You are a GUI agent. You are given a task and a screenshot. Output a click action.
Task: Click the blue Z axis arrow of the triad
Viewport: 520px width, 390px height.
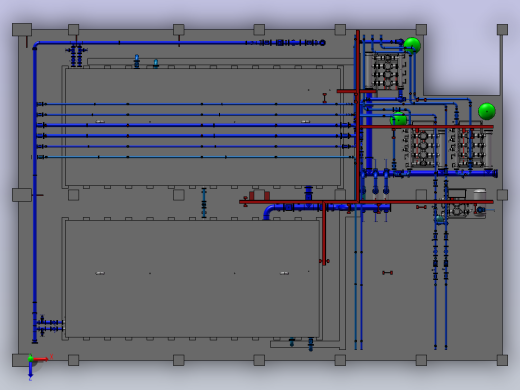tap(30, 369)
